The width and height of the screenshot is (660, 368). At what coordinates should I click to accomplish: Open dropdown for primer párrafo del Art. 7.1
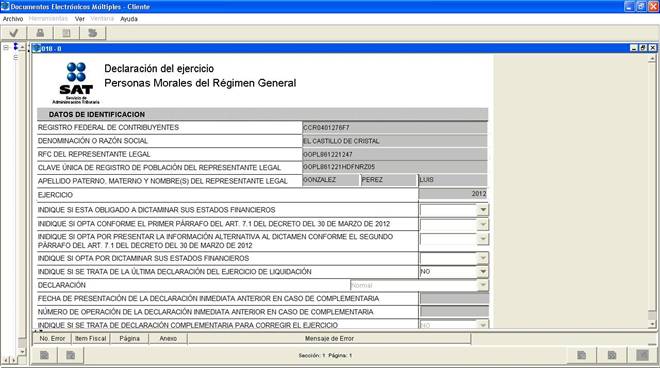483,224
